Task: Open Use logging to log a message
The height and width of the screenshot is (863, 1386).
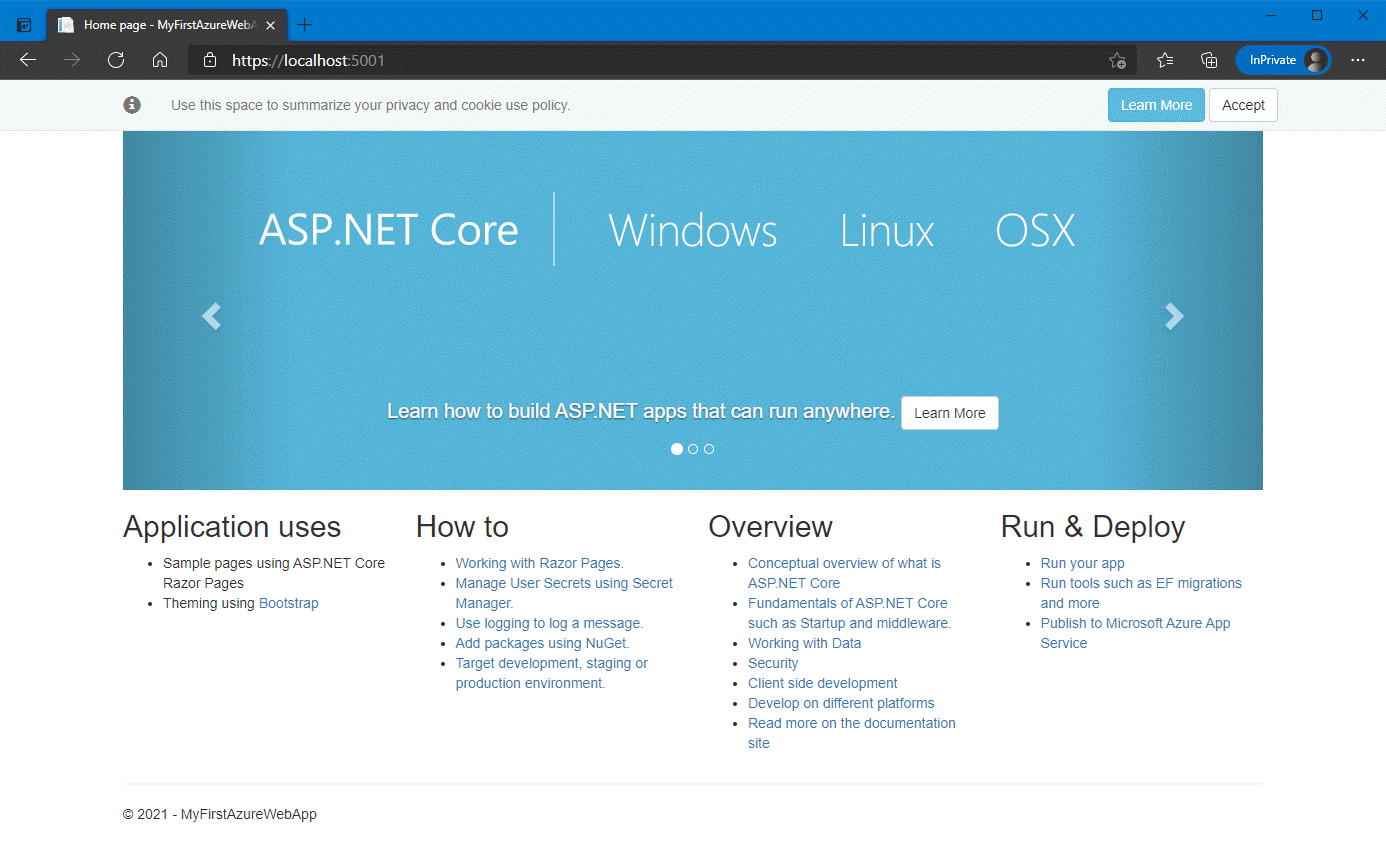Action: [x=549, y=623]
